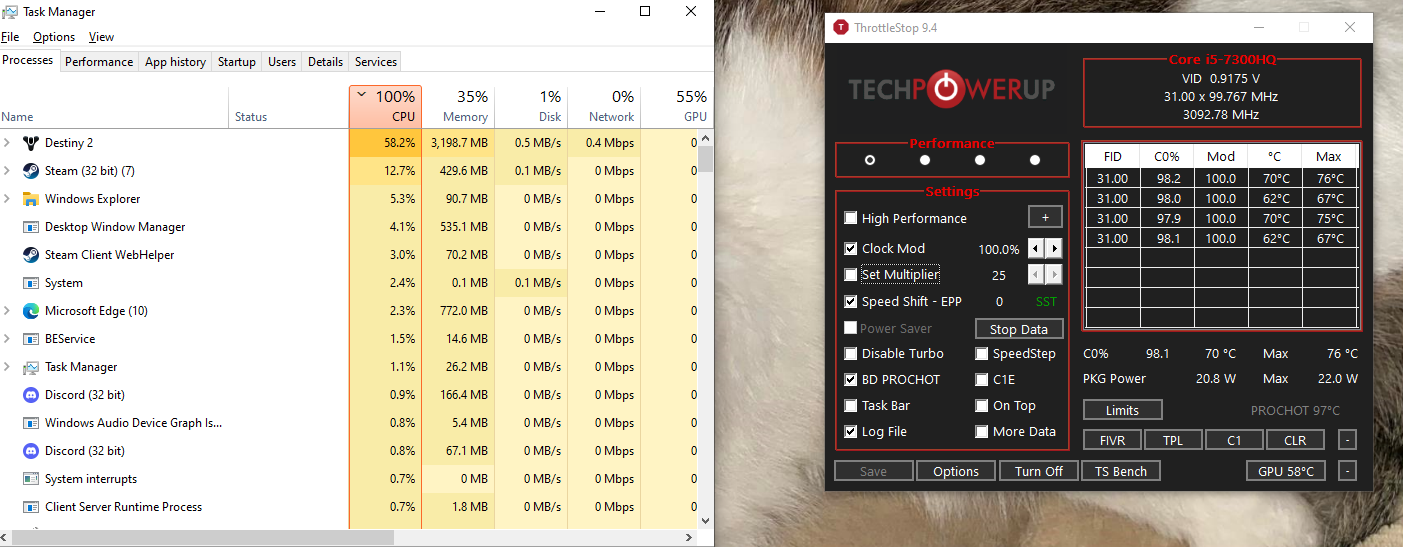Select the second Performance profile radio button

[925, 160]
